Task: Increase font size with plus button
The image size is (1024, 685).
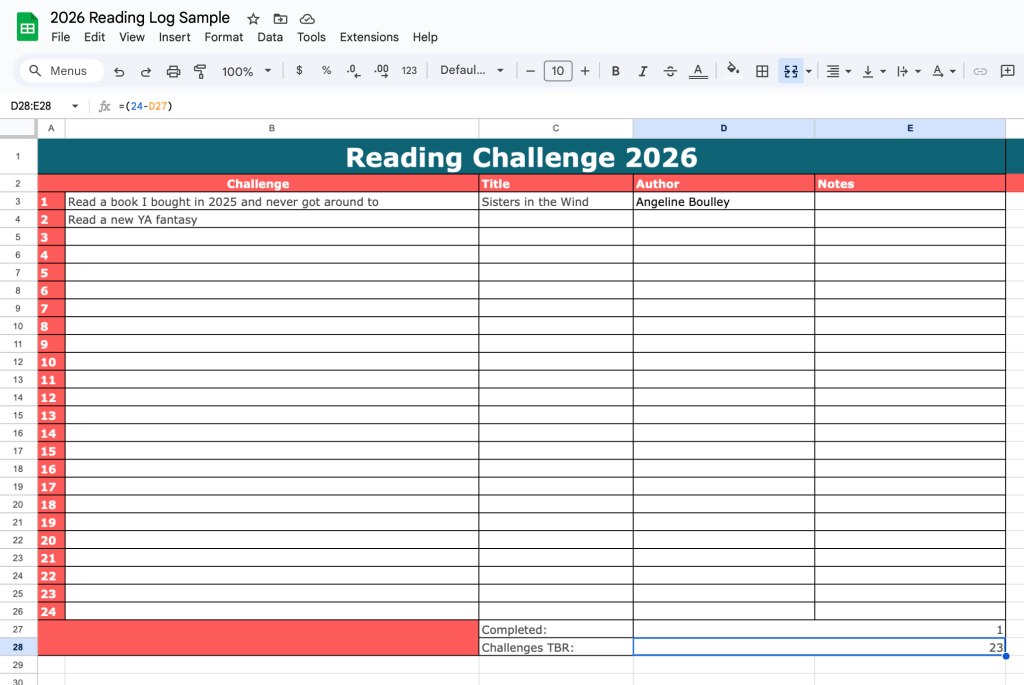Action: point(585,71)
